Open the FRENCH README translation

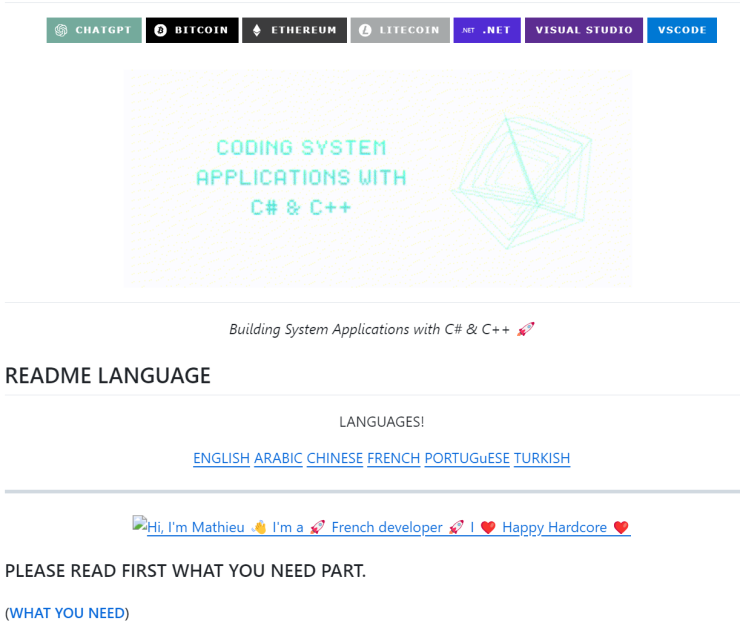pyautogui.click(x=393, y=458)
